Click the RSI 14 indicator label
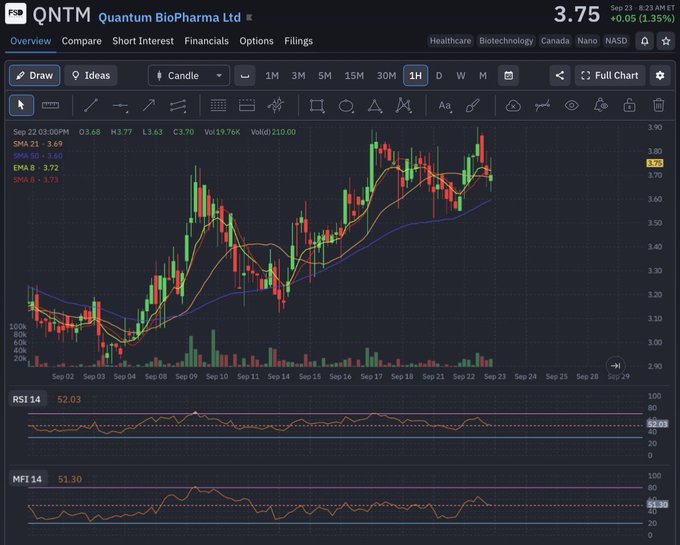This screenshot has height=545, width=680. pyautogui.click(x=26, y=399)
